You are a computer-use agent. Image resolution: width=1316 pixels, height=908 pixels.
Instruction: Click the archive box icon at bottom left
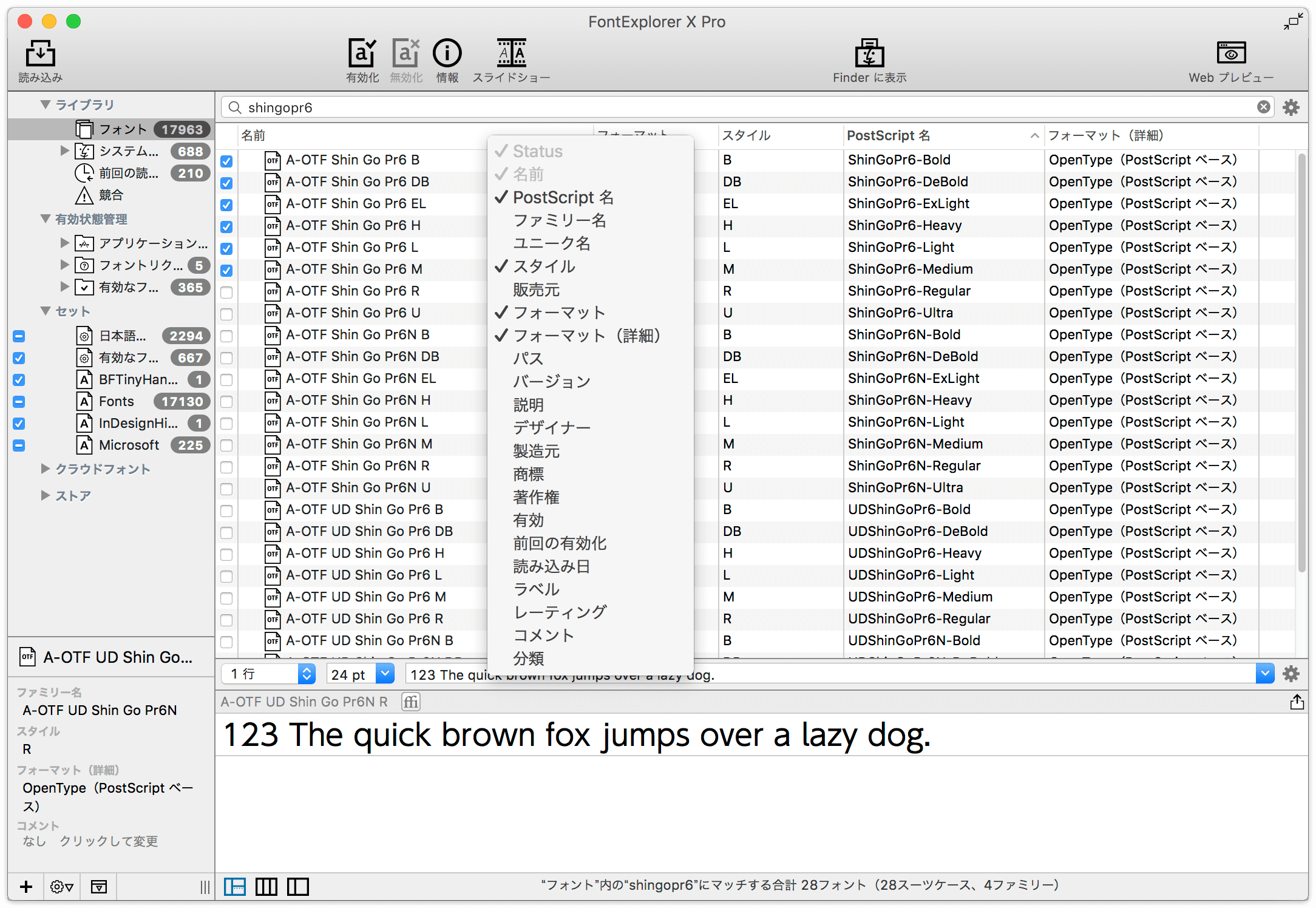coord(99,887)
